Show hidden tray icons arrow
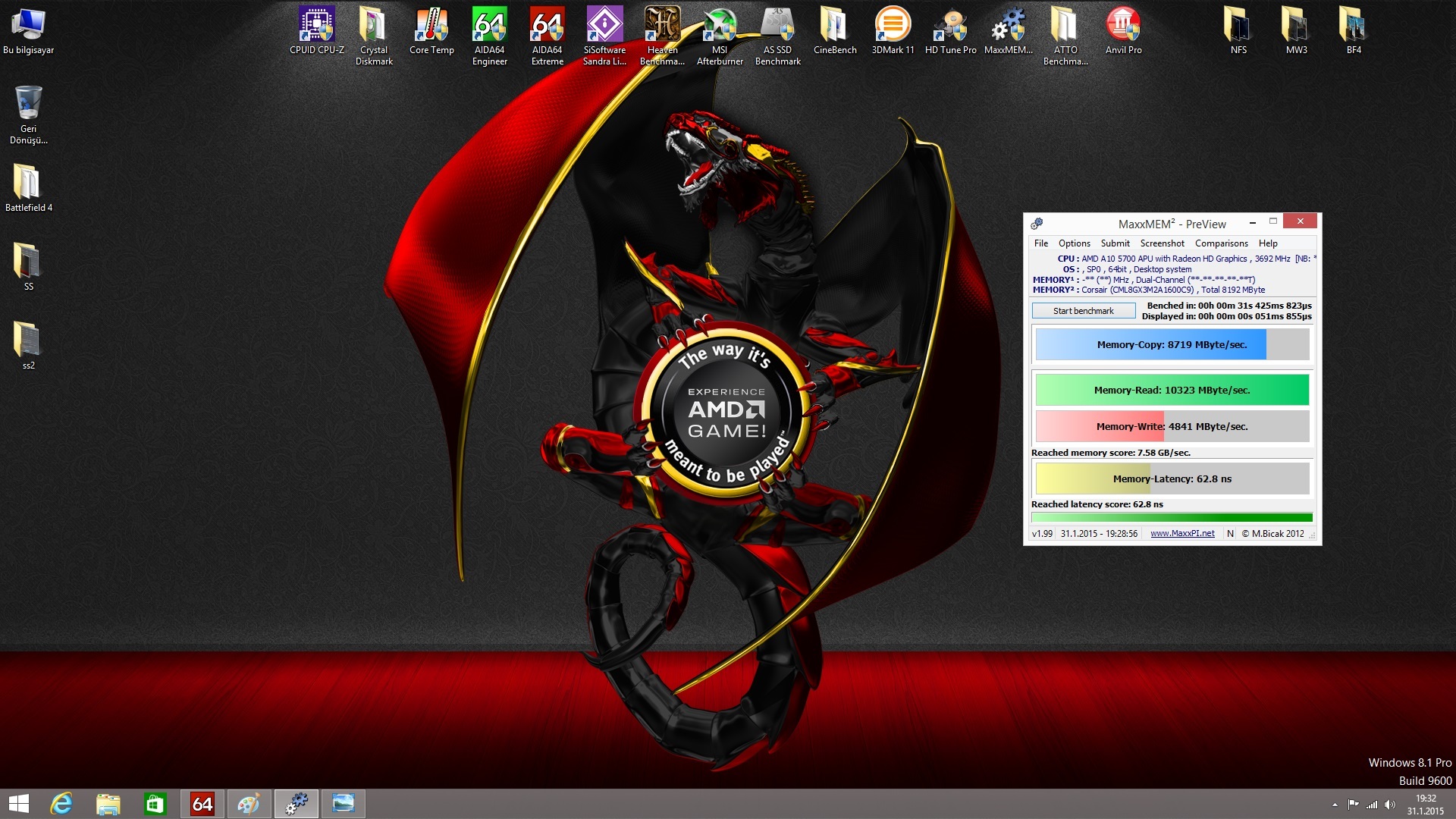Screen dimensions: 1456x819 [x=1335, y=805]
